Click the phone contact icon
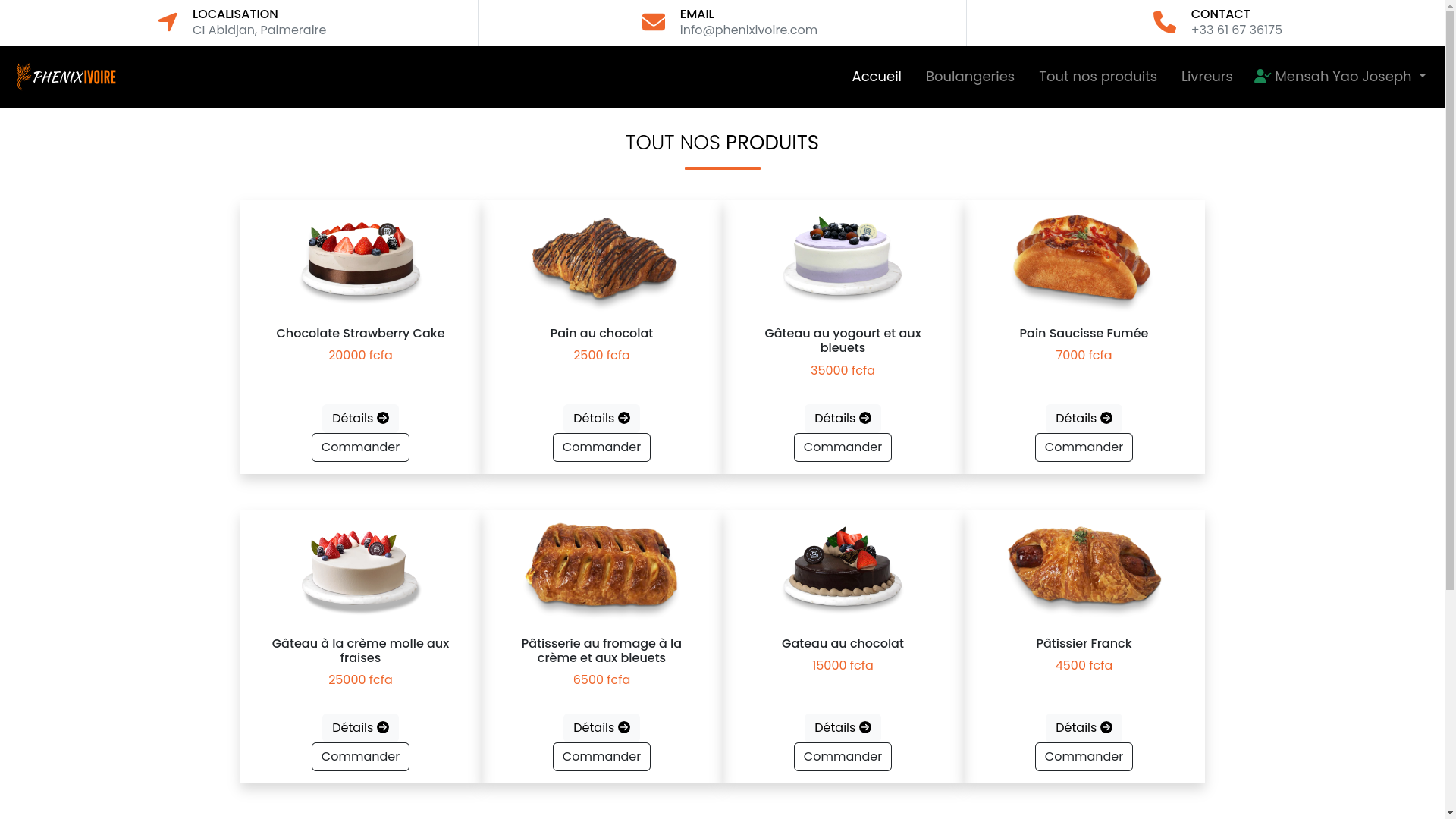1456x819 pixels. tap(1164, 22)
